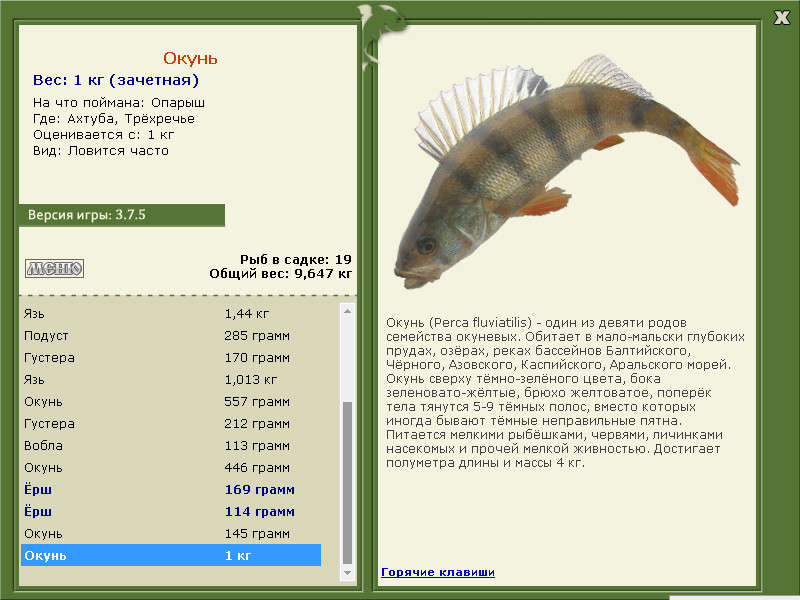Open the Горячие клавиши link
The image size is (800, 600).
tap(438, 572)
